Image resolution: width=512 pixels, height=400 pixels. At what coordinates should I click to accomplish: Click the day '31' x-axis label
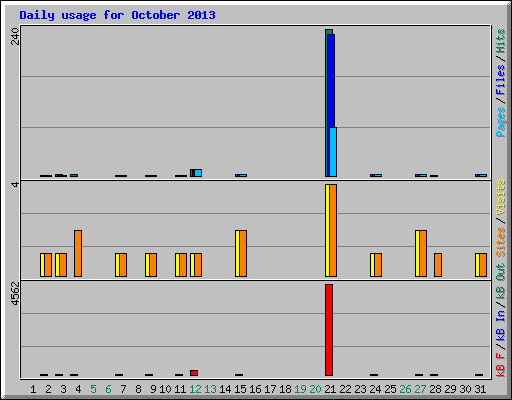pos(480,389)
